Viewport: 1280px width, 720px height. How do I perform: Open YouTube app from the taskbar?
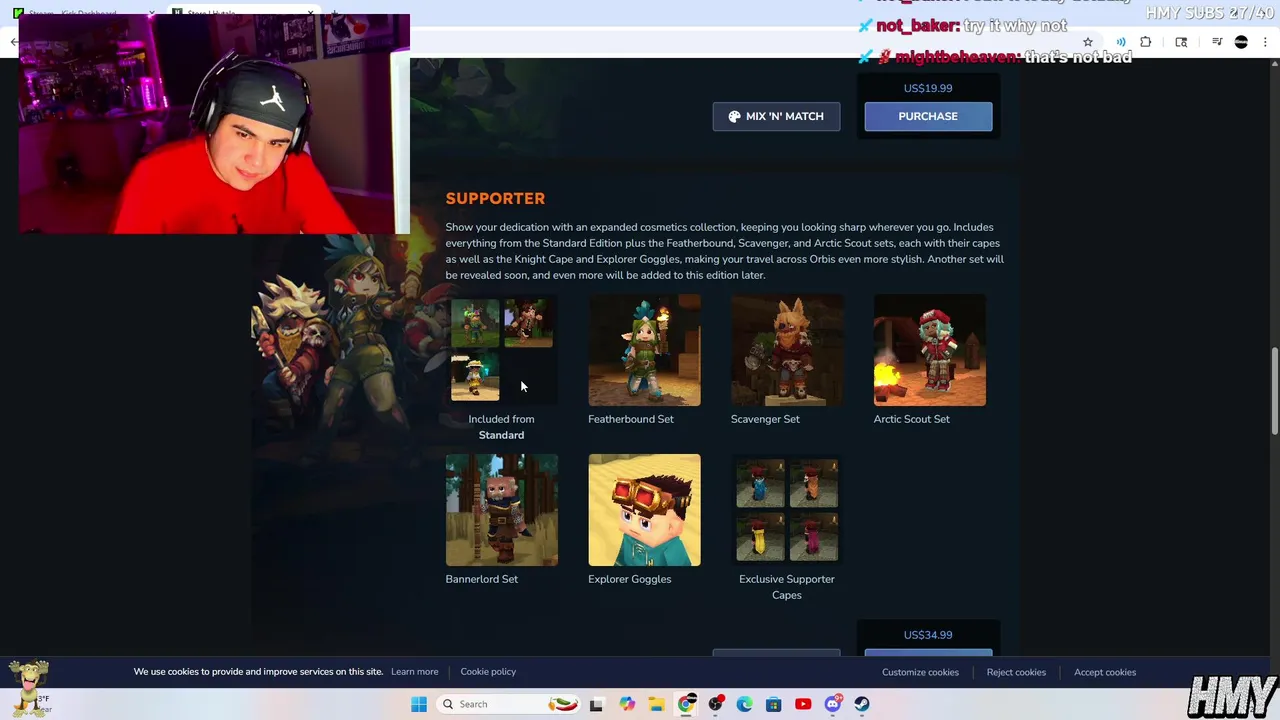[x=803, y=704]
